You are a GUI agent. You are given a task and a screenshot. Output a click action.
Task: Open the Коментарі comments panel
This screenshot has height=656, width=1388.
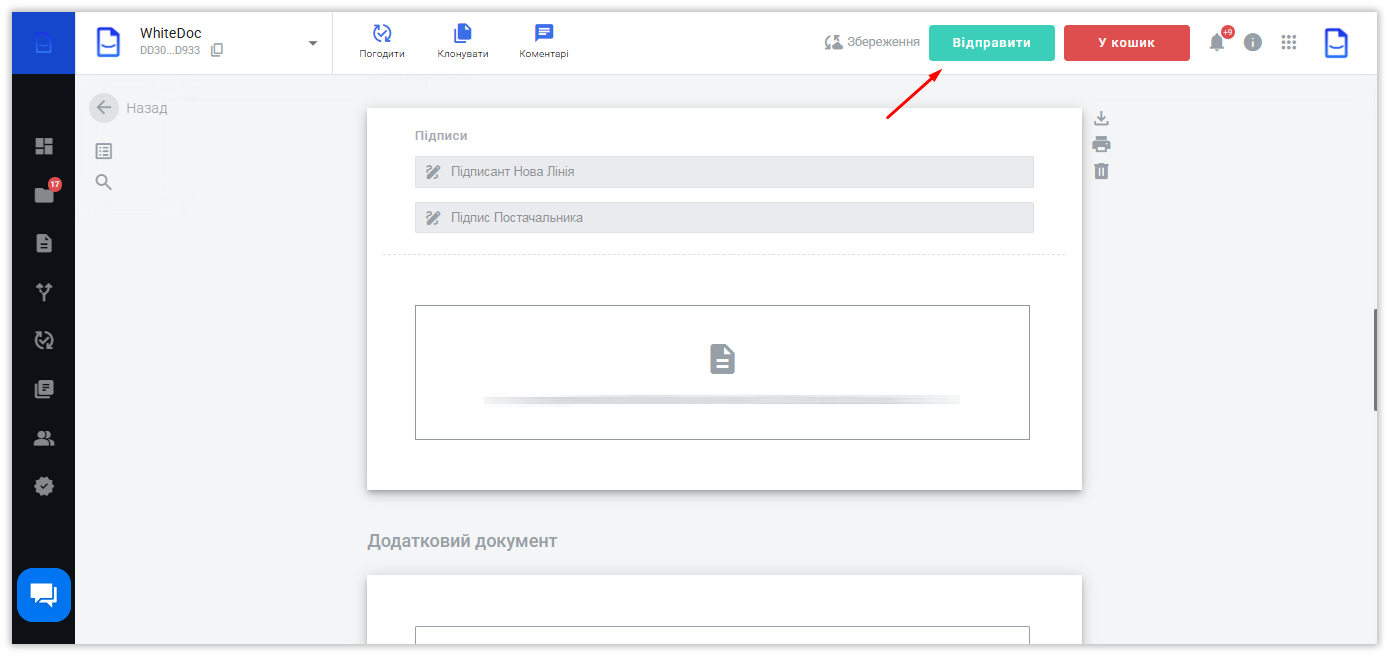(544, 42)
